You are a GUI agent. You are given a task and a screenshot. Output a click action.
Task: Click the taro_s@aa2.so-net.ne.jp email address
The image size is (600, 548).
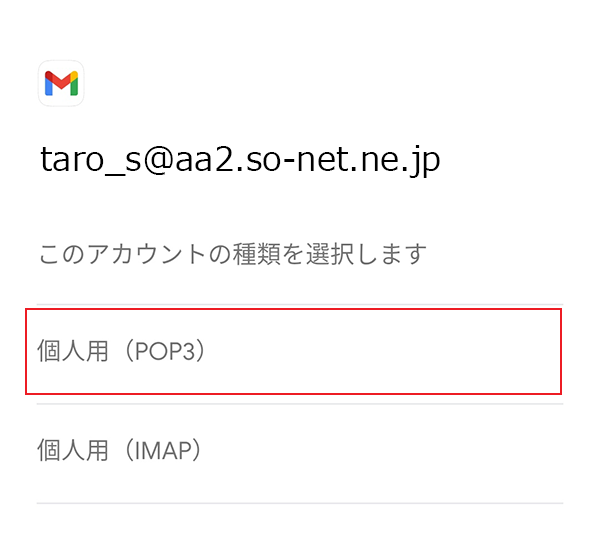coord(240,160)
